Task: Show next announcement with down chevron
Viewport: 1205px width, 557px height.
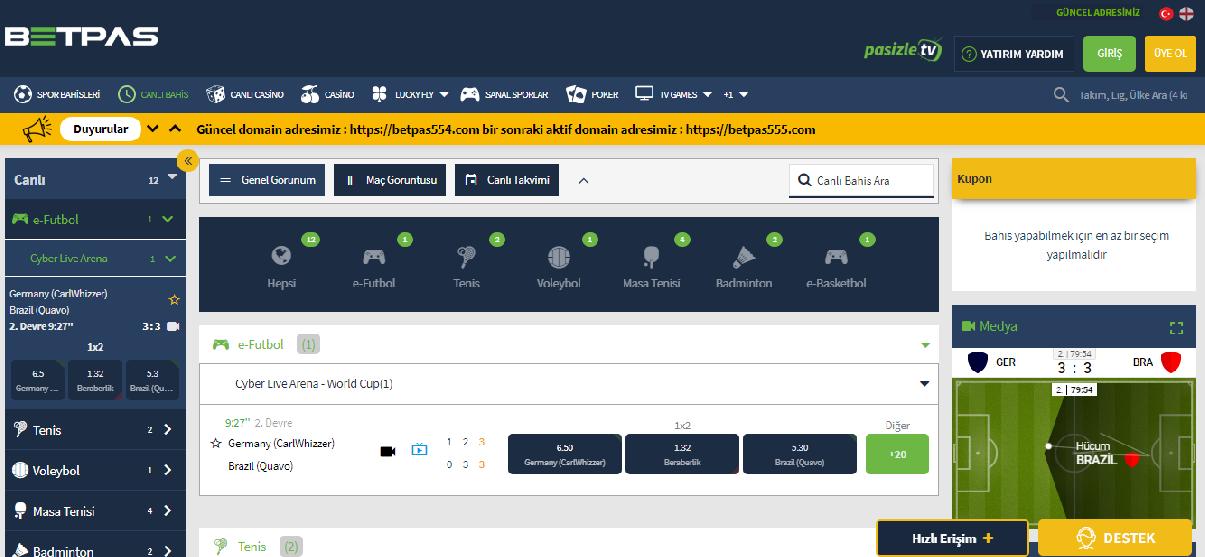Action: 153,128
